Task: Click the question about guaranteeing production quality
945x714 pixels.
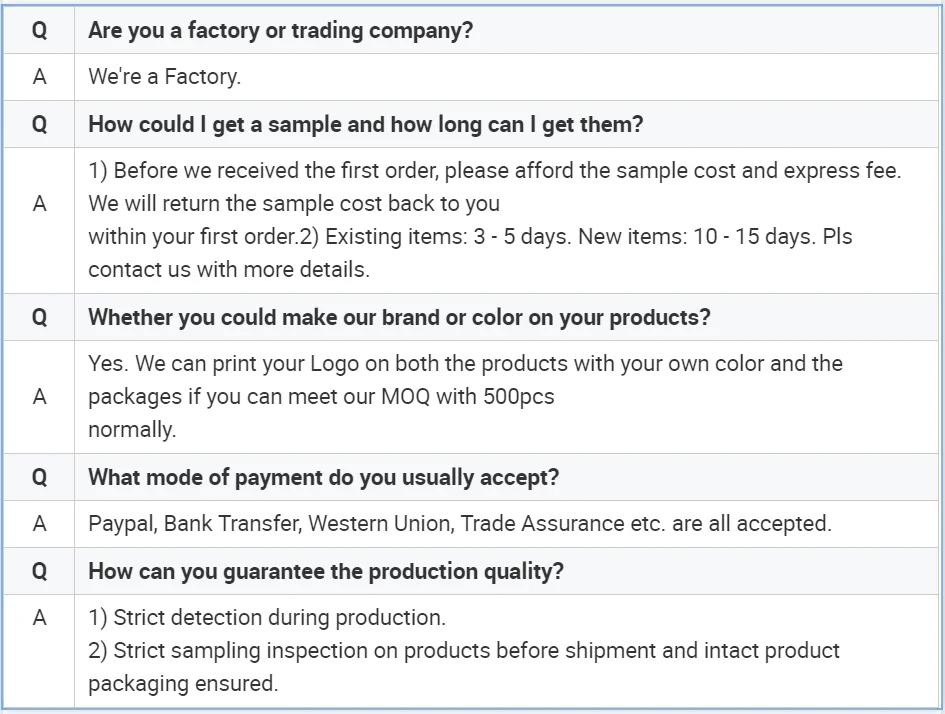Action: click(x=325, y=571)
